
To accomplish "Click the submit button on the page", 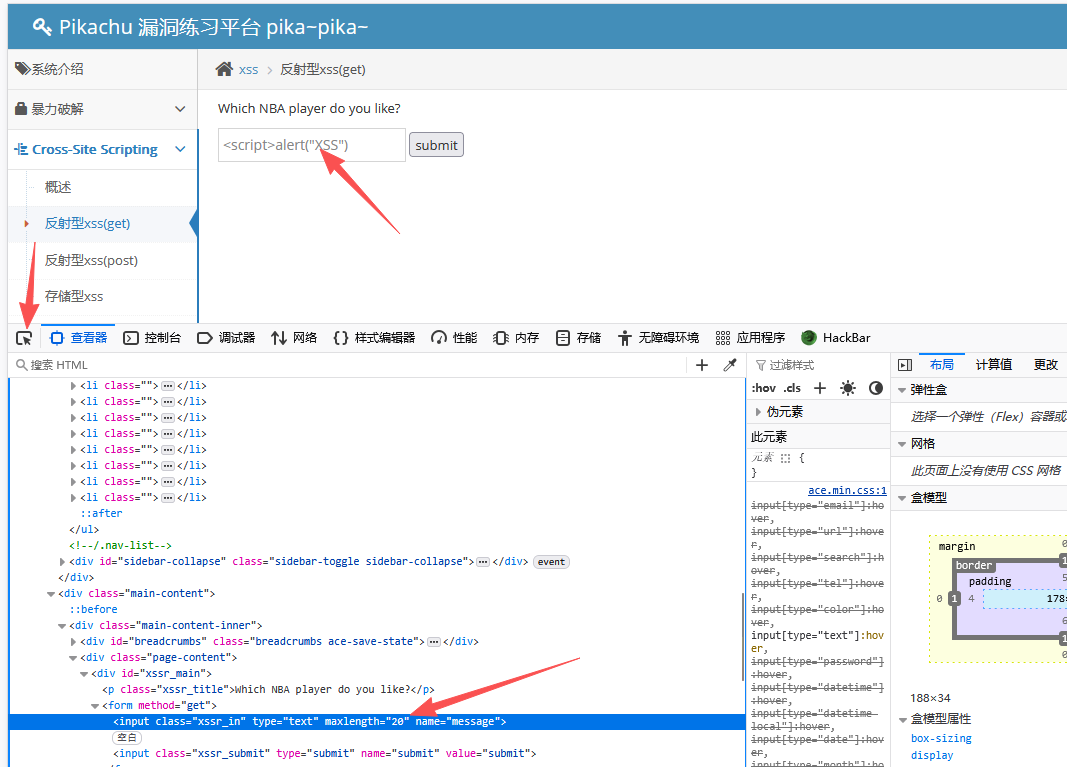I will click(x=436, y=145).
